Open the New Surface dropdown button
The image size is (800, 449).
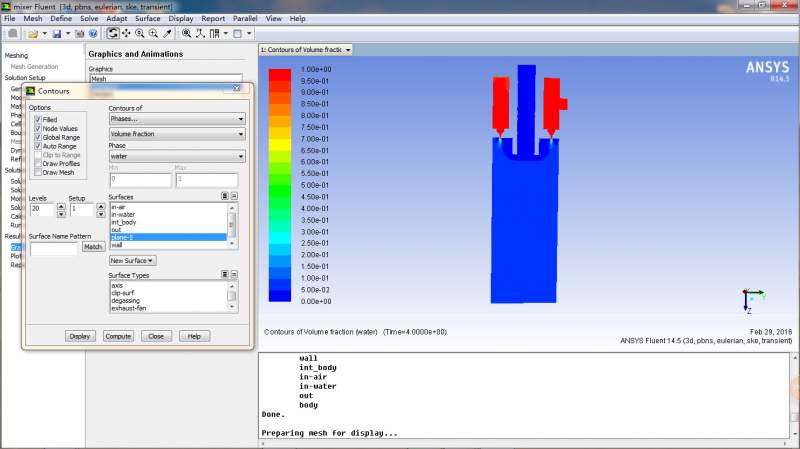point(132,261)
